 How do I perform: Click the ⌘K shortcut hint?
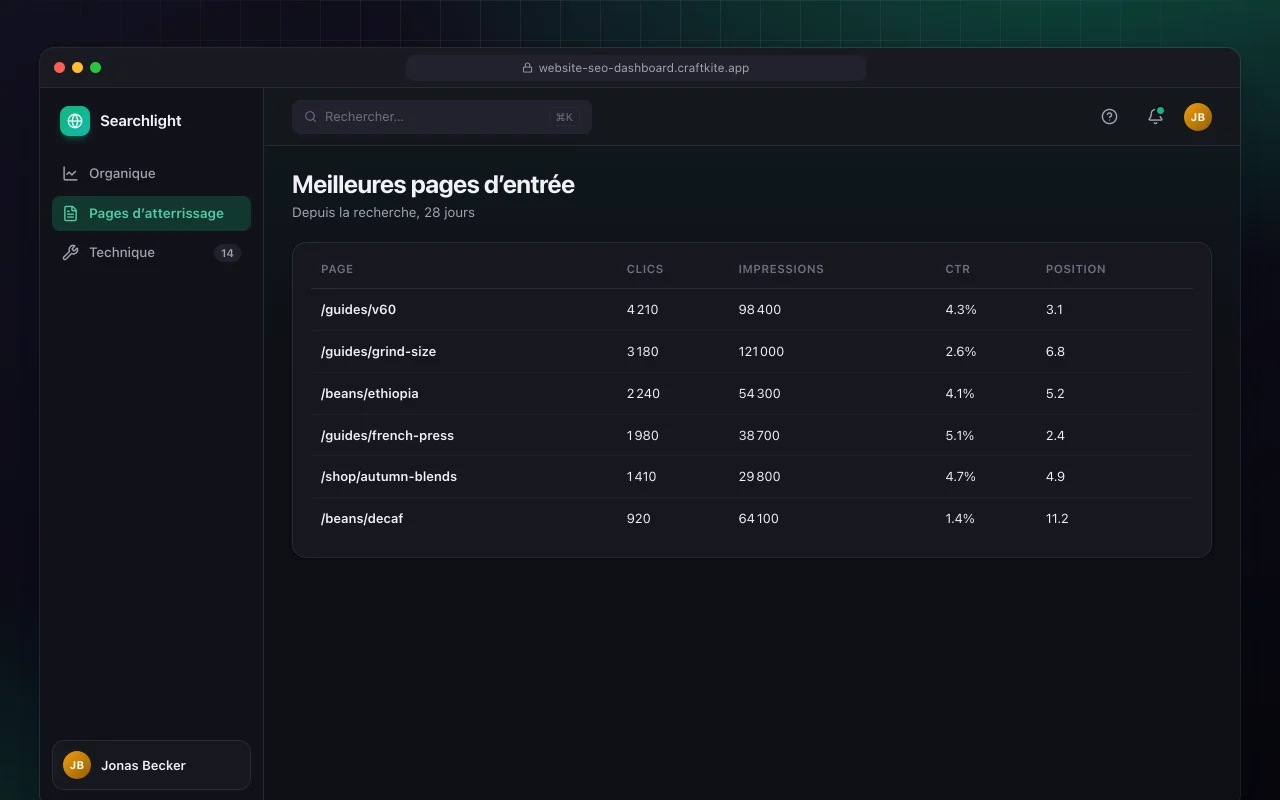click(564, 117)
